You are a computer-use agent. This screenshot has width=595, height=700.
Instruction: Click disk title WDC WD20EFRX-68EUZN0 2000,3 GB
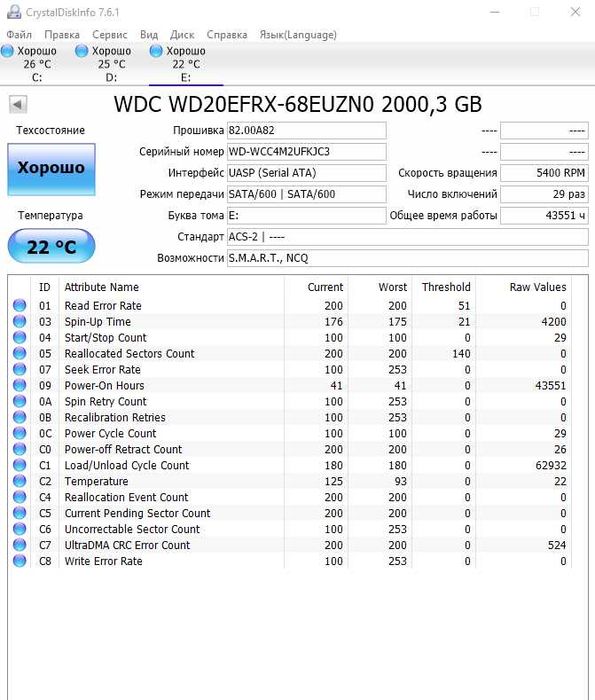coord(298,104)
